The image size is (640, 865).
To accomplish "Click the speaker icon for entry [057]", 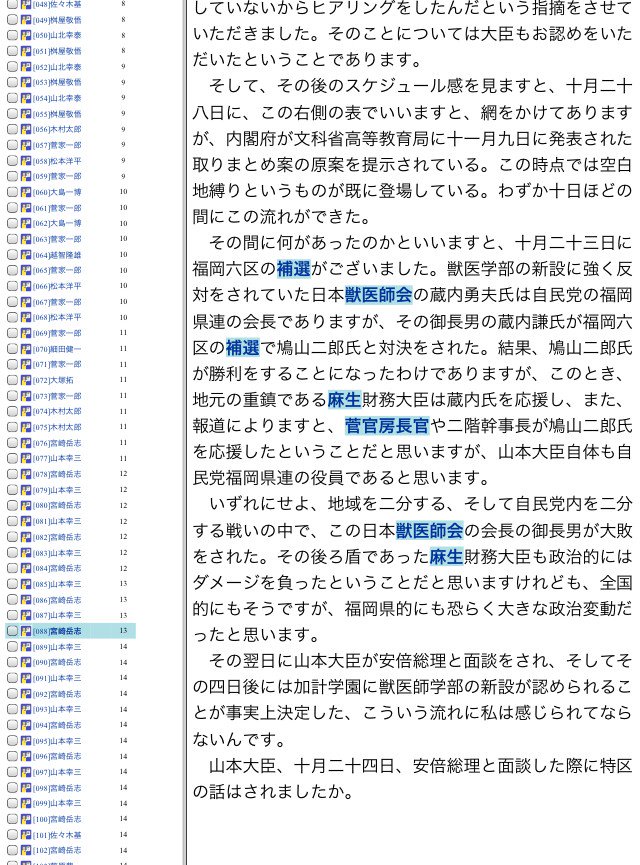I will [26, 145].
